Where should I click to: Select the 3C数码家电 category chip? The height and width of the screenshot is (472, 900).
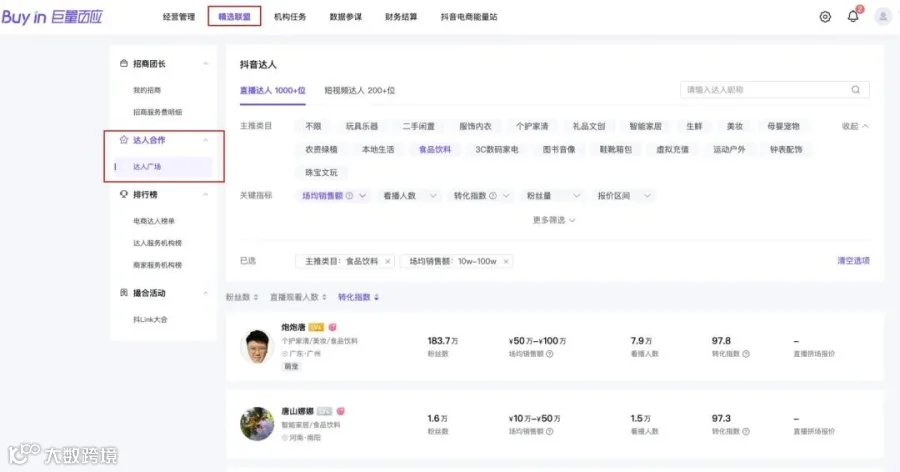coord(496,149)
